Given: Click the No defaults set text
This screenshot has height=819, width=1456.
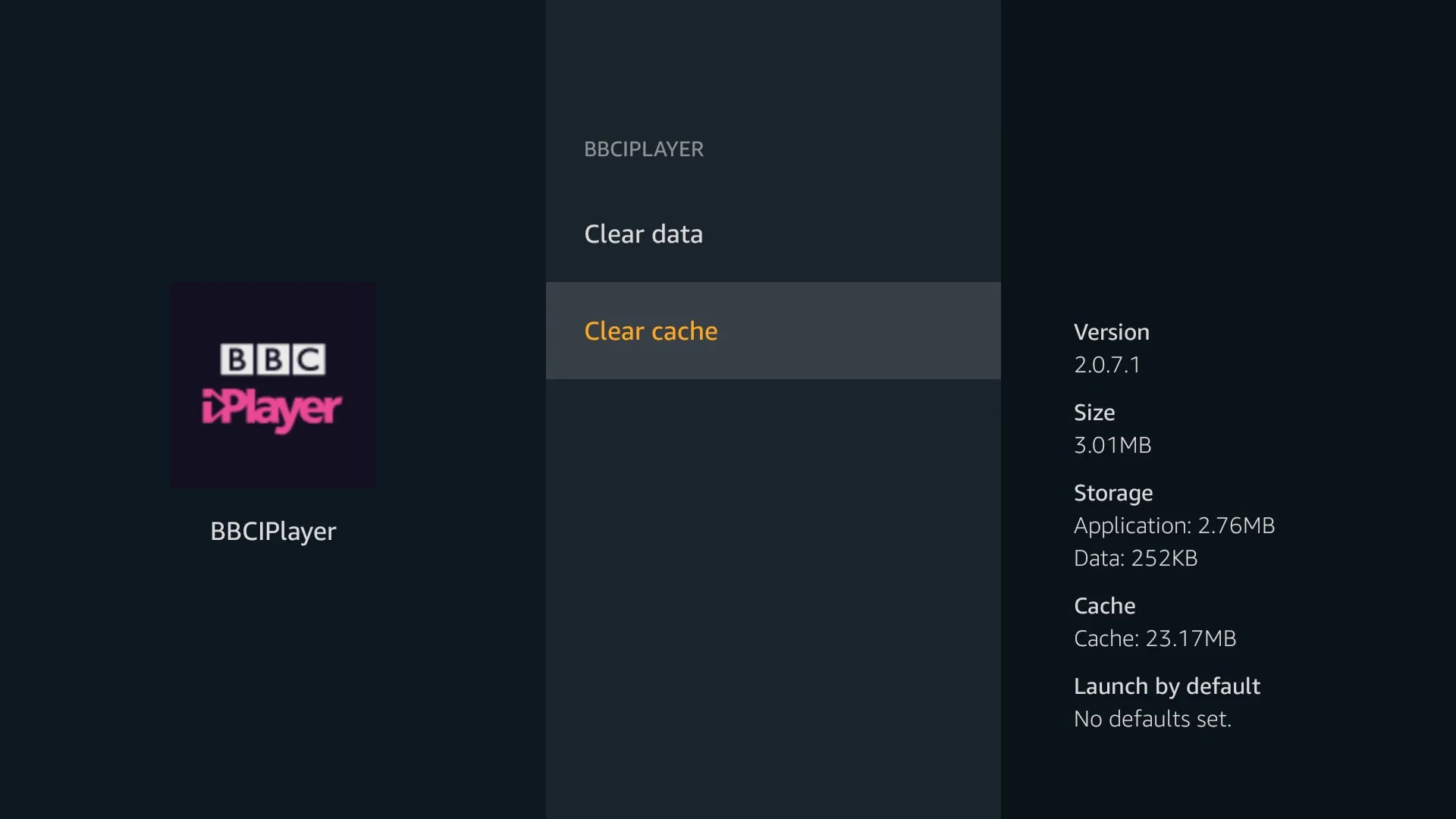Looking at the screenshot, I should [x=1153, y=719].
